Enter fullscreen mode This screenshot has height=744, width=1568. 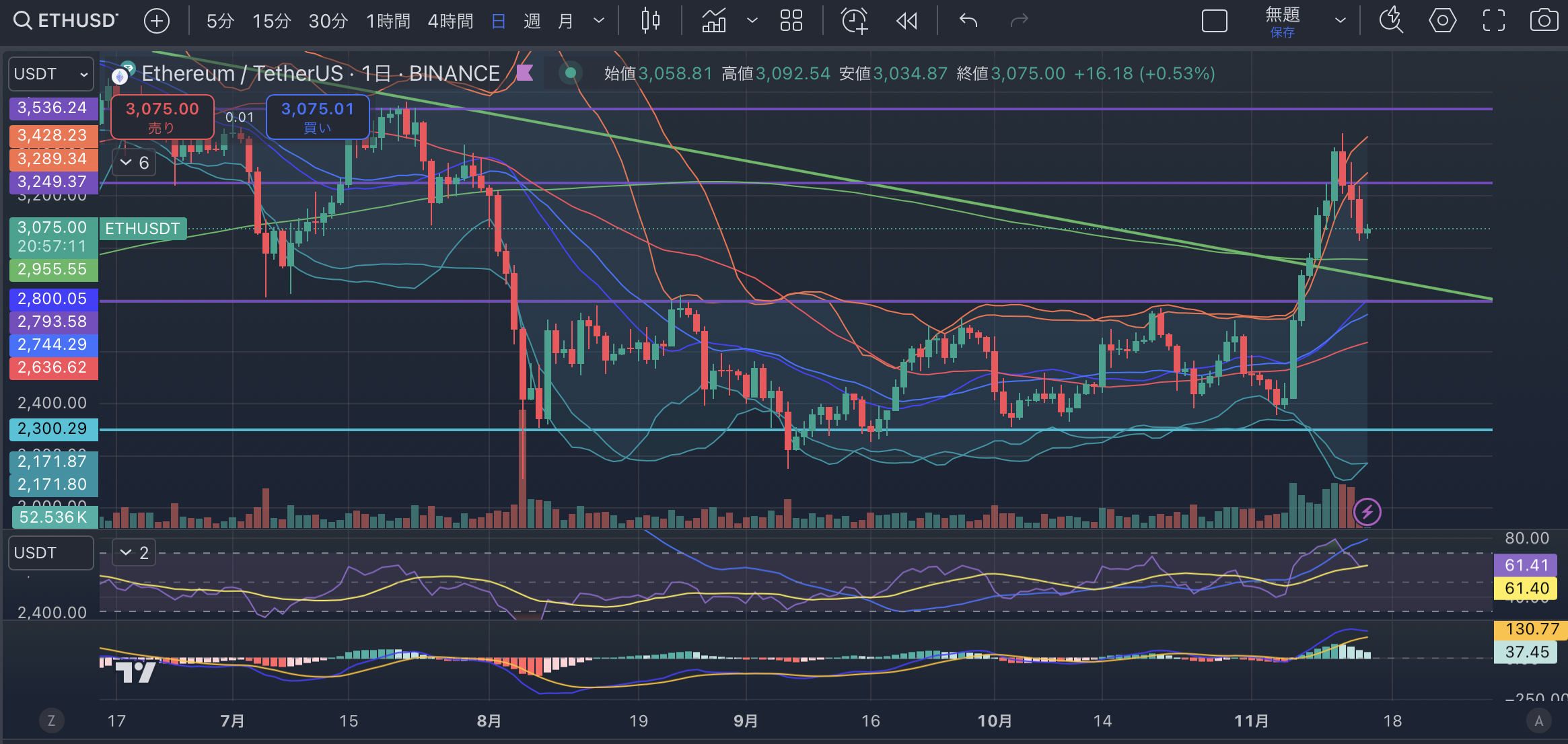1493,21
